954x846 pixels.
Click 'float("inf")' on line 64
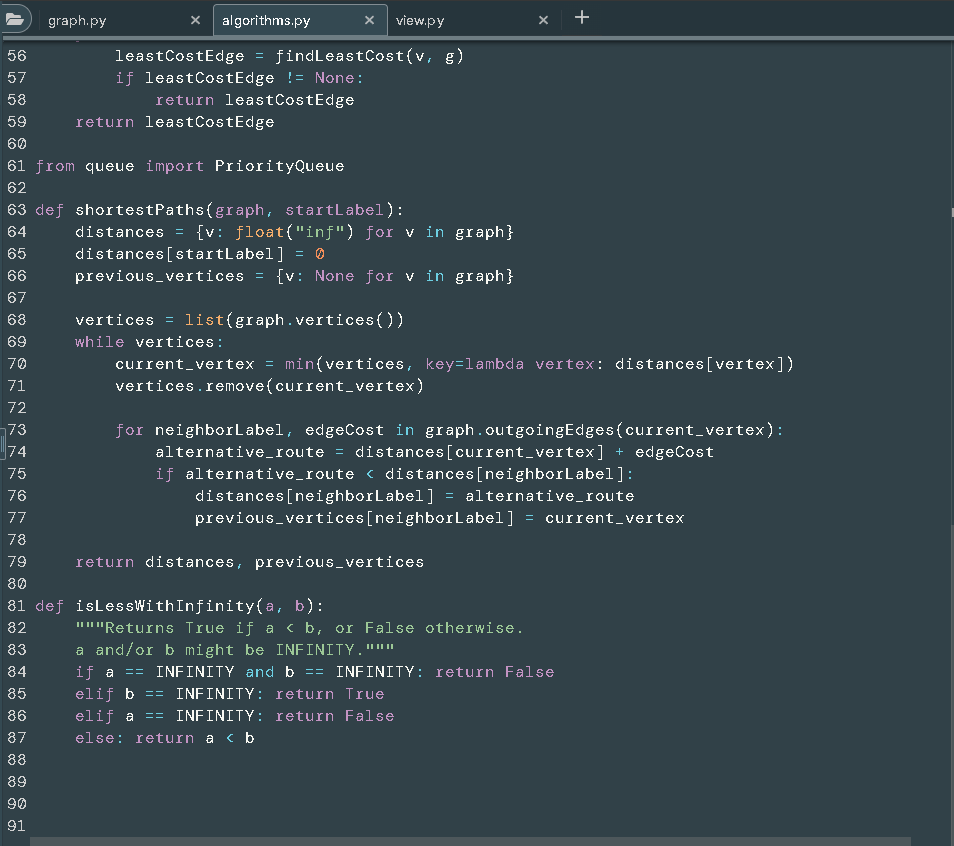tap(294, 232)
